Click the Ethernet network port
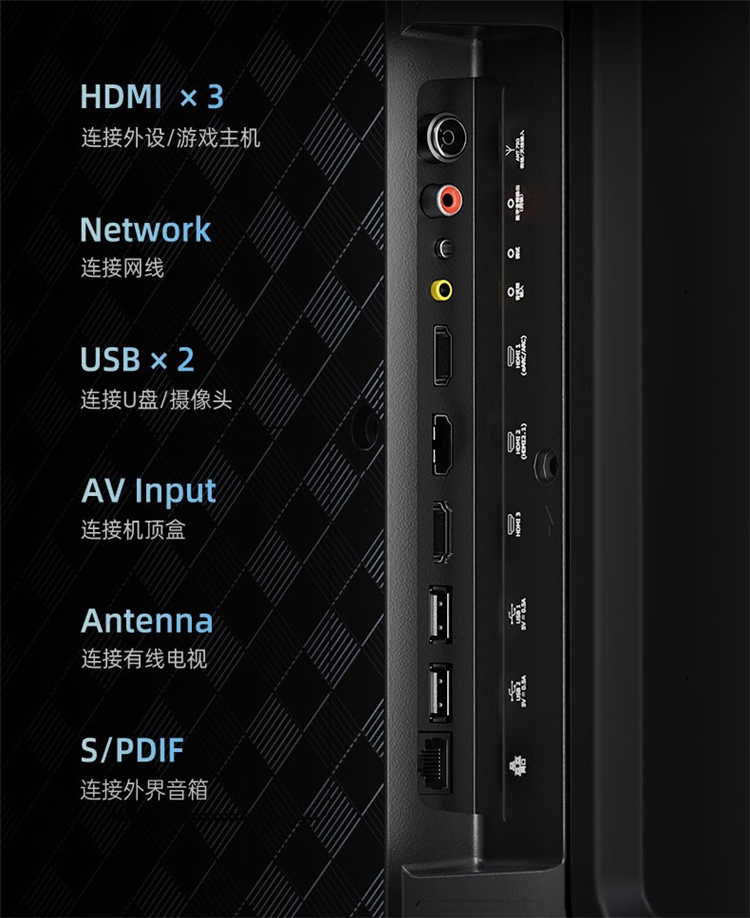This screenshot has height=918, width=750. point(435,764)
